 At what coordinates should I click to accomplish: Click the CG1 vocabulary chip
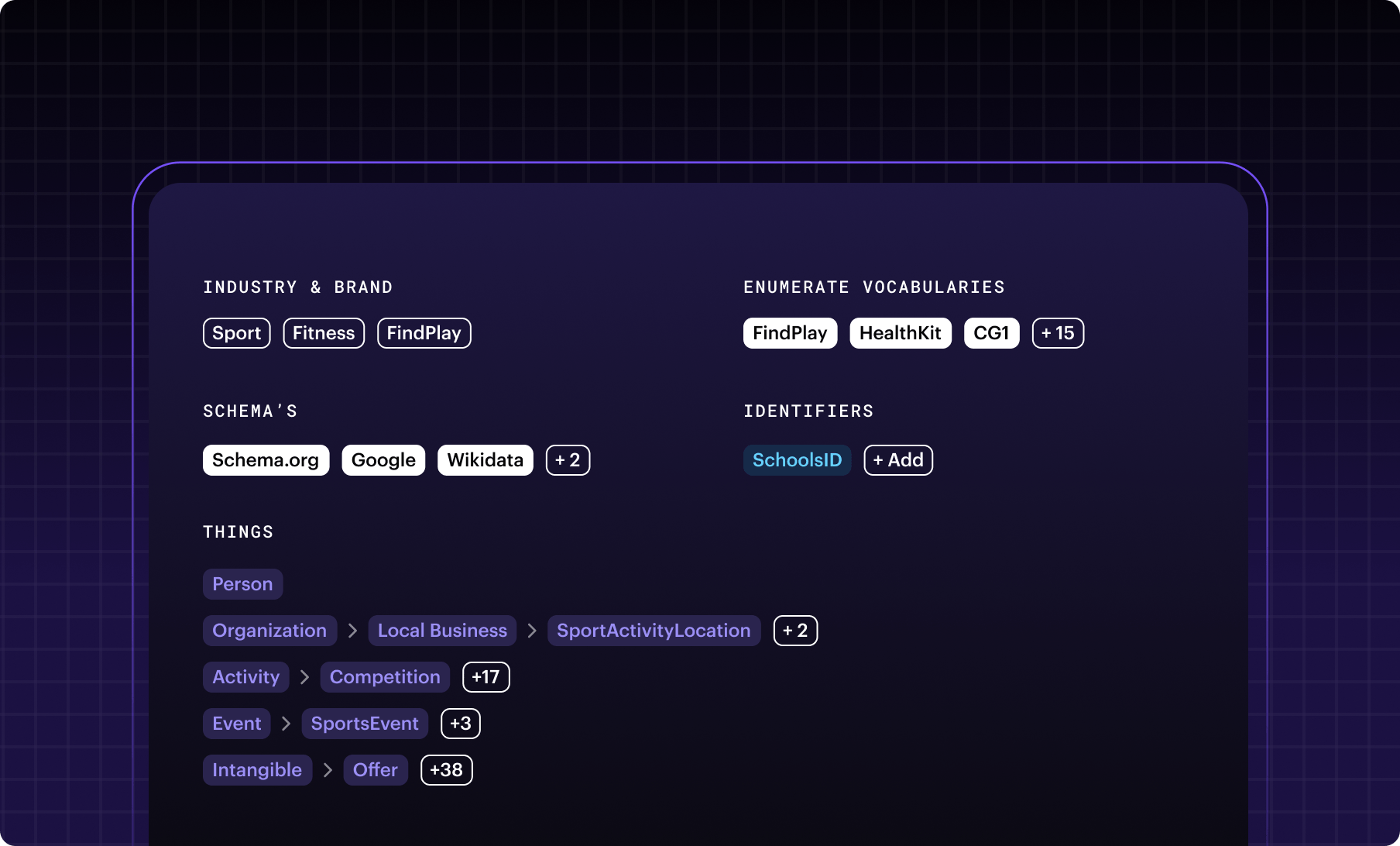(x=991, y=333)
